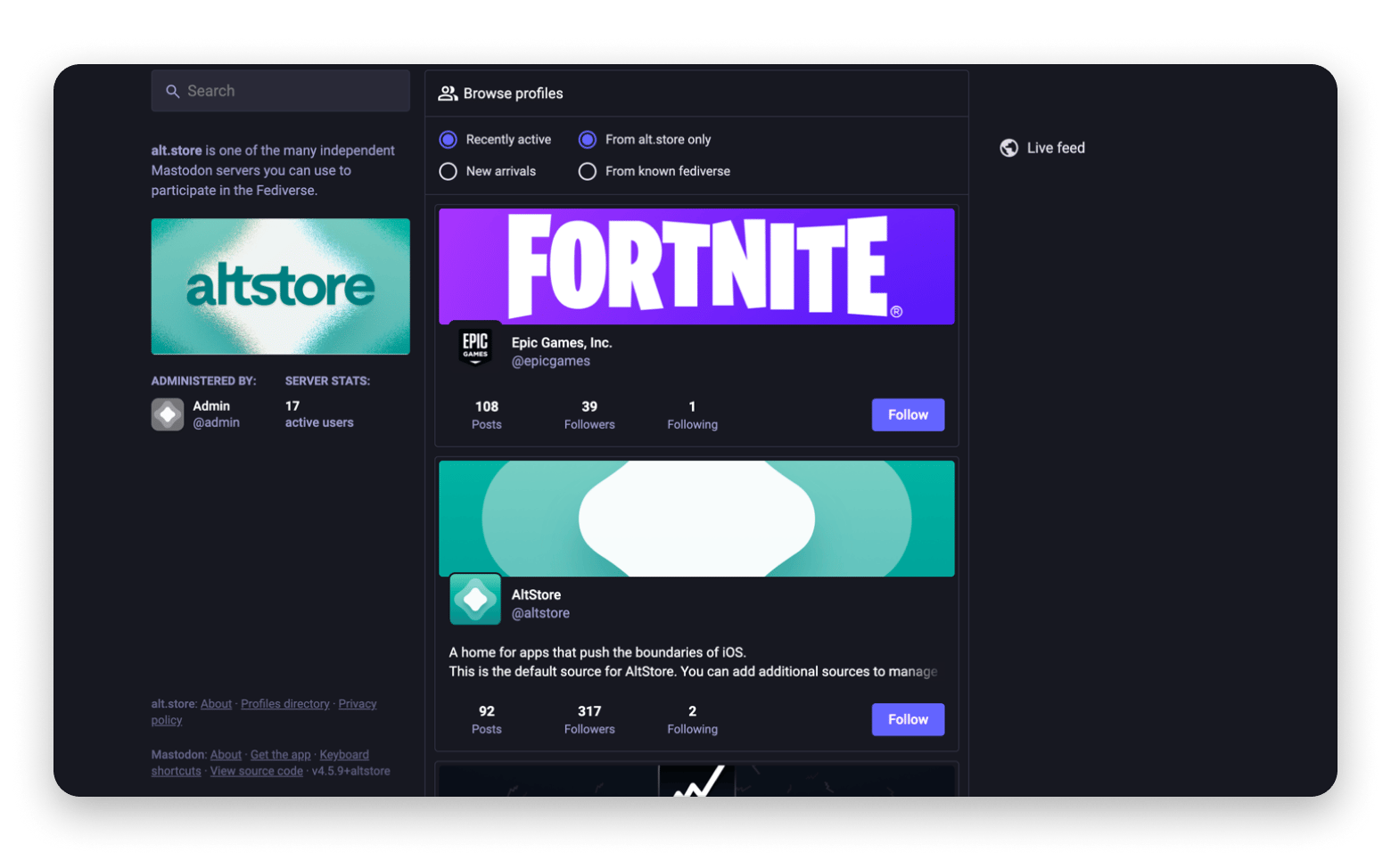Click the AltStore teal header banner

[696, 519]
